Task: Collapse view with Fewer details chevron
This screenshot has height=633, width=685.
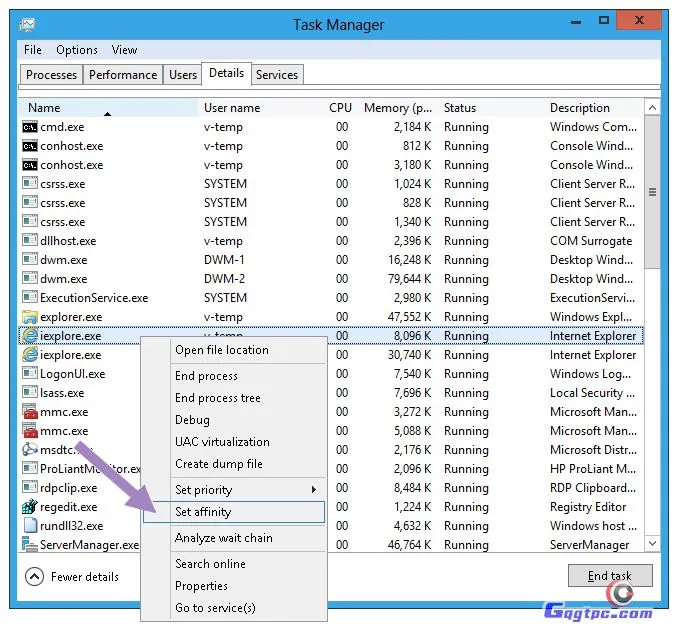Action: (x=34, y=576)
